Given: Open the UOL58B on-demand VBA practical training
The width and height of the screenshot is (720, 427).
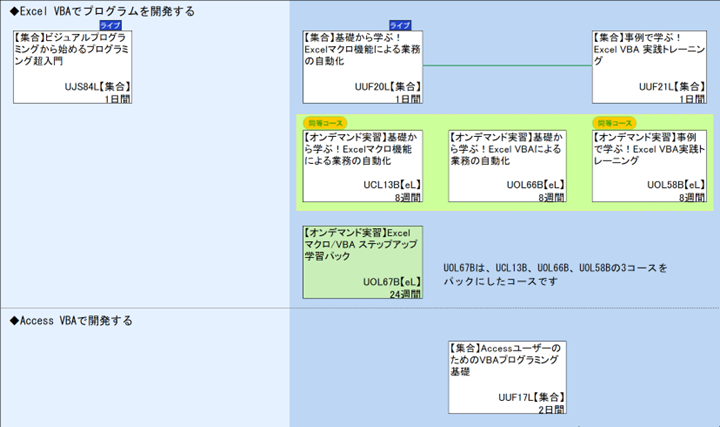Looking at the screenshot, I should pyautogui.click(x=649, y=166).
